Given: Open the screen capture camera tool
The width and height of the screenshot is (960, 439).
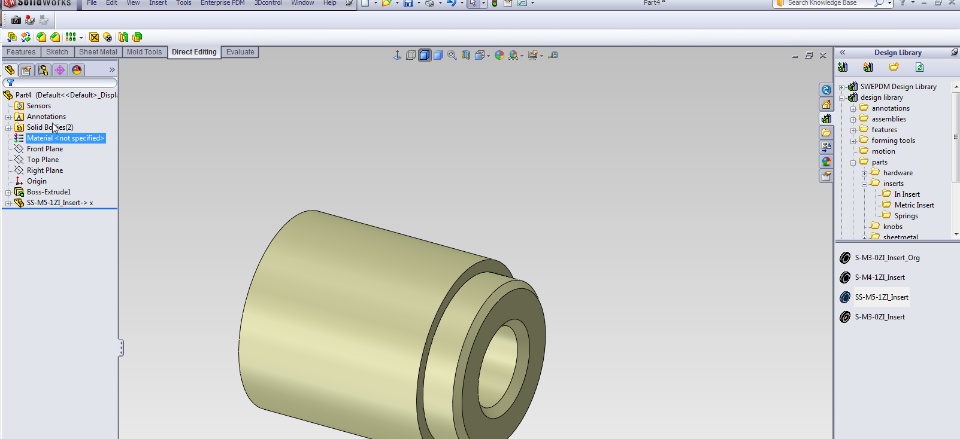Looking at the screenshot, I should point(16,20).
